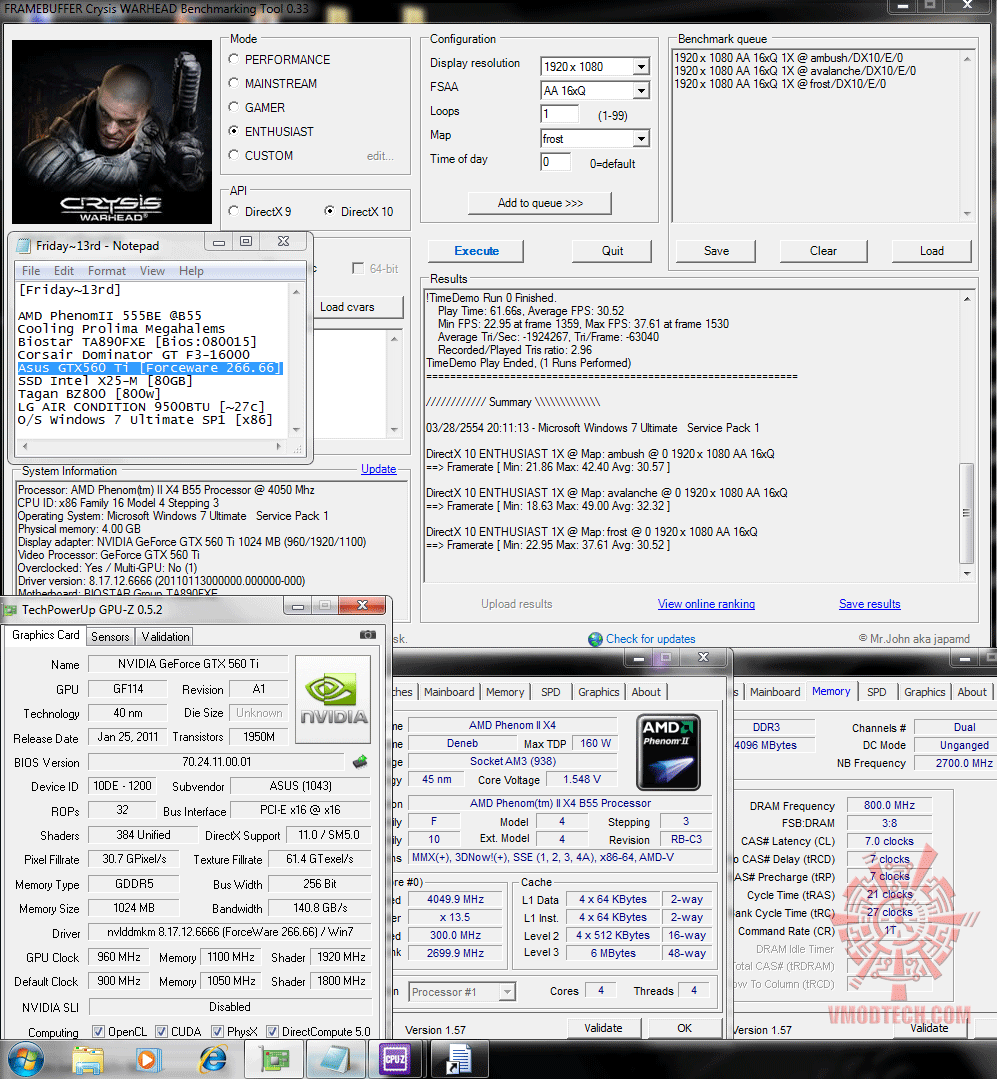Toggle the CUDA checkbox in GPU-Z
Image resolution: width=997 pixels, height=1079 pixels.
pyautogui.click(x=161, y=1032)
